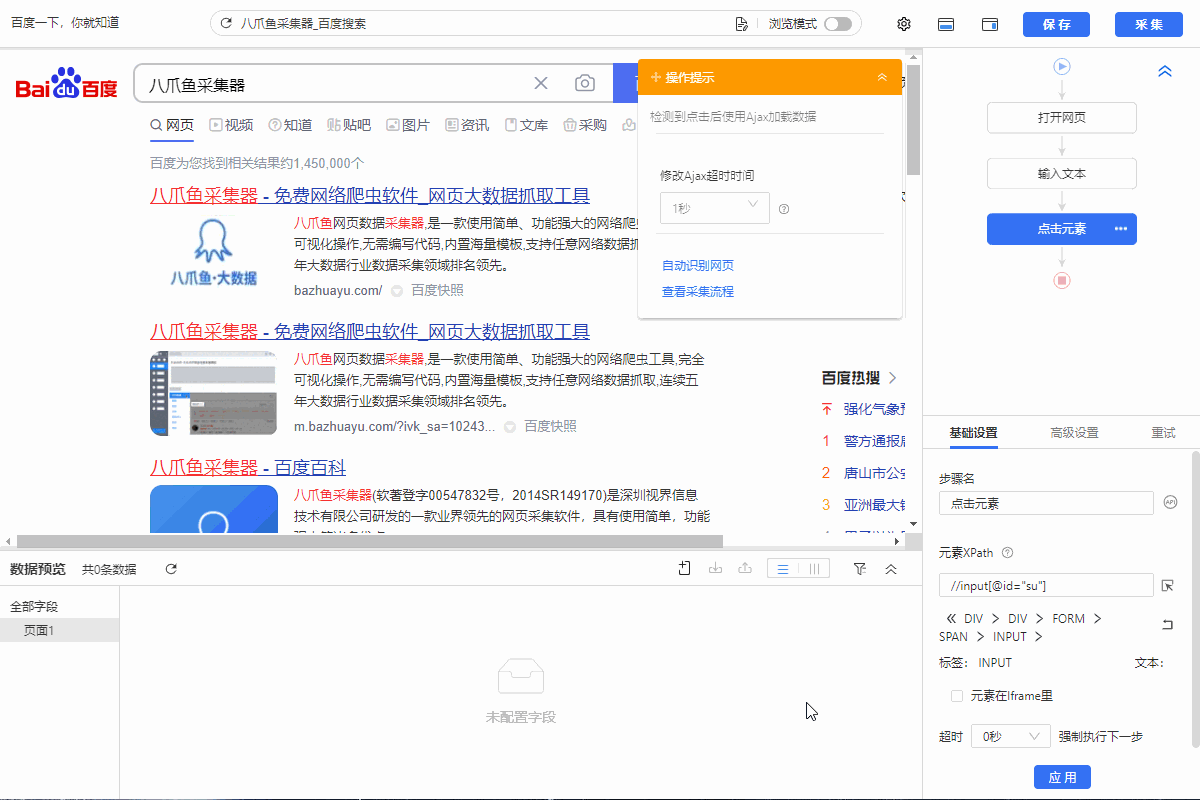Refresh the 数据预览 data preview
1200x800 pixels.
tap(171, 569)
